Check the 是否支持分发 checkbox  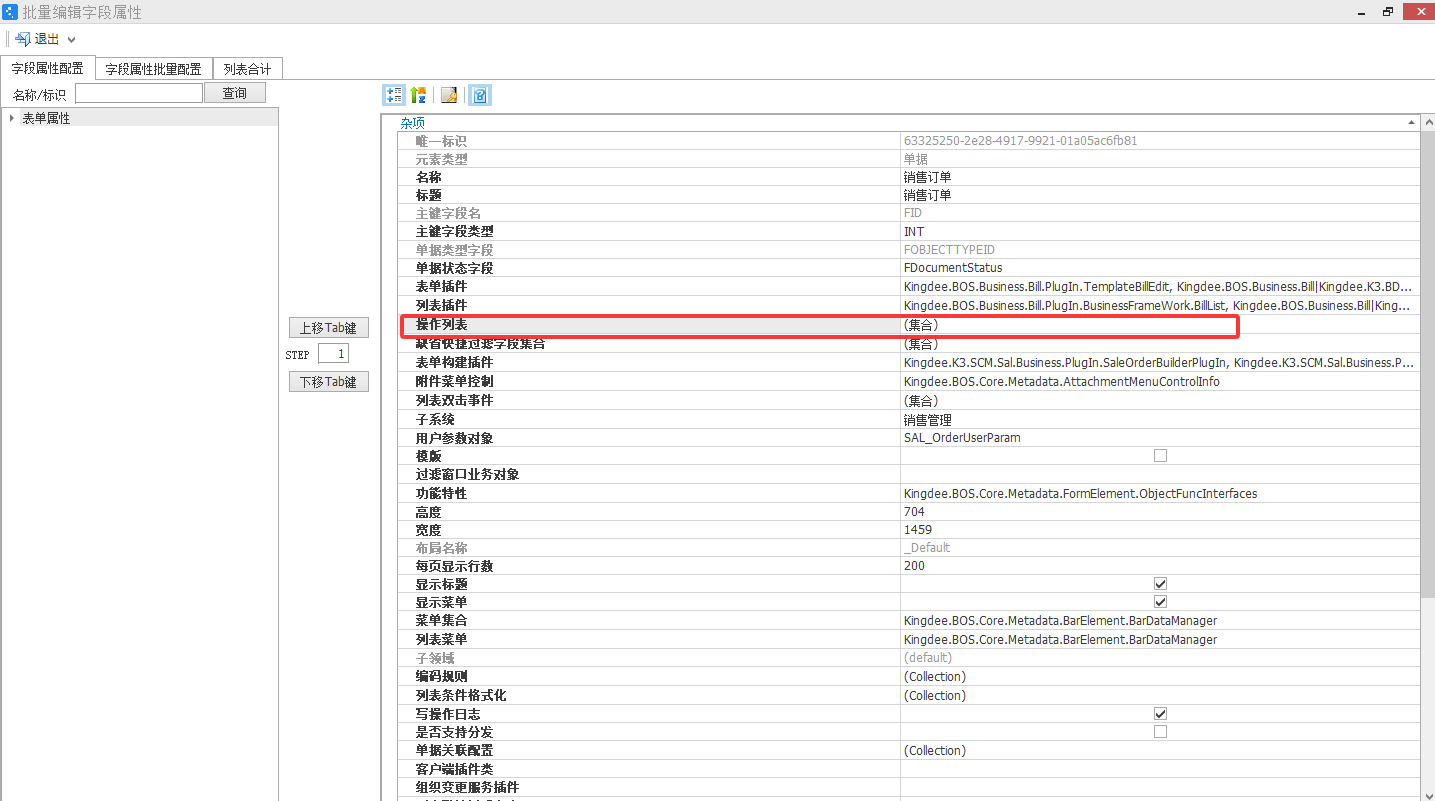pos(1160,732)
